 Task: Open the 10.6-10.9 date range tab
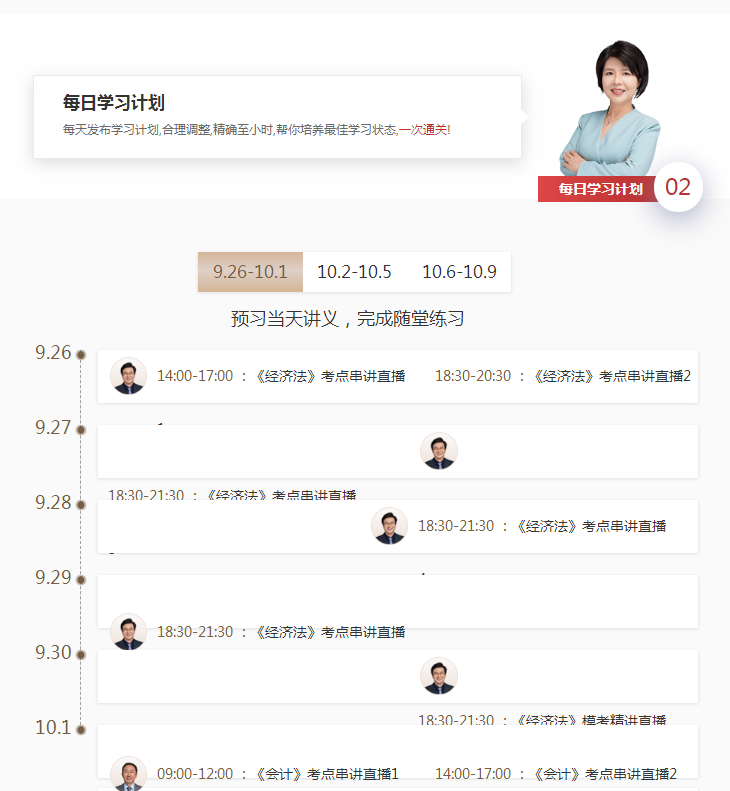(459, 272)
